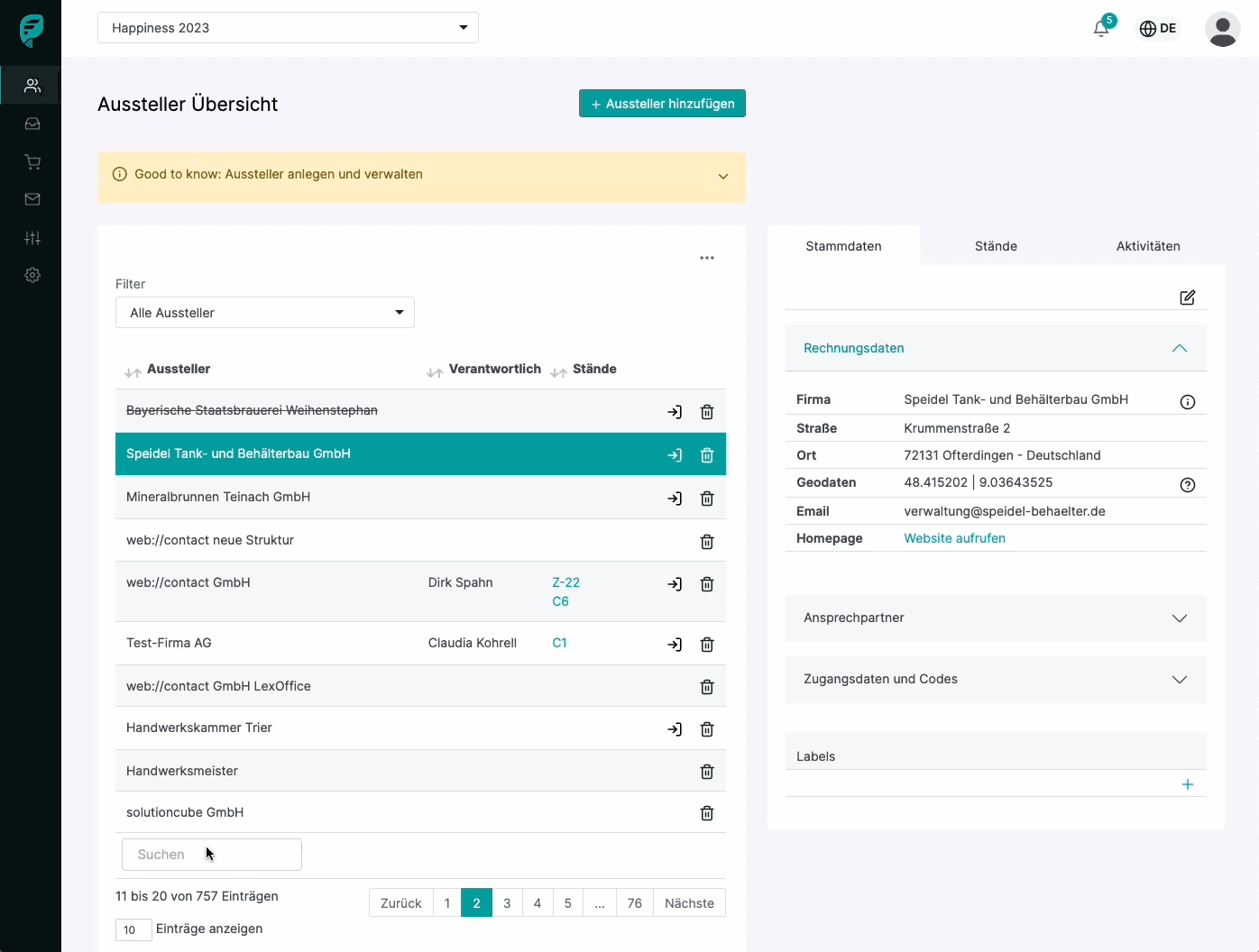Delete Mineralbrunnen Teinach GmbH via trash icon
This screenshot has height=952, width=1259.
click(707, 499)
